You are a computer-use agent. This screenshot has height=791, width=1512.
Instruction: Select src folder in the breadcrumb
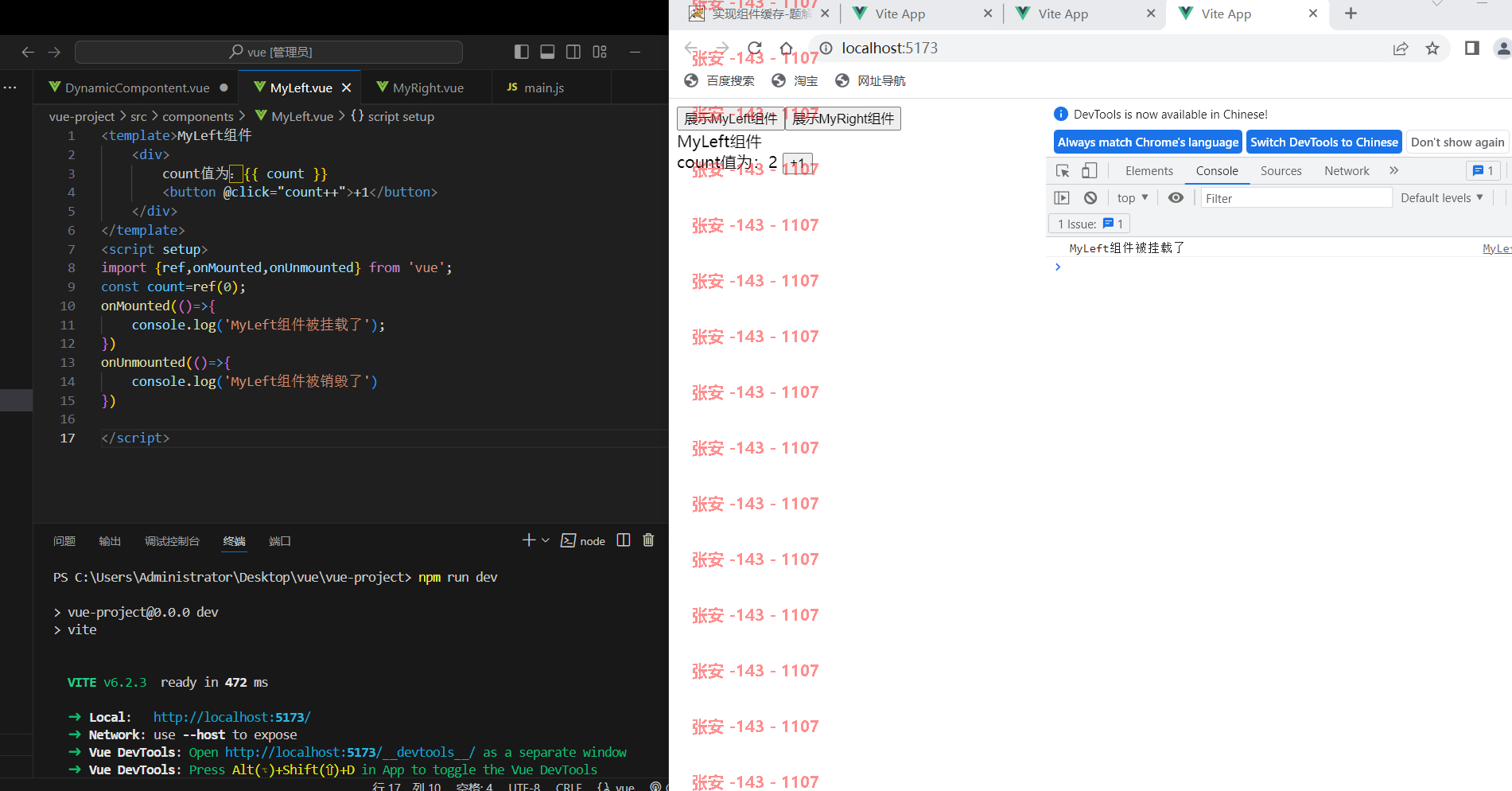138,116
